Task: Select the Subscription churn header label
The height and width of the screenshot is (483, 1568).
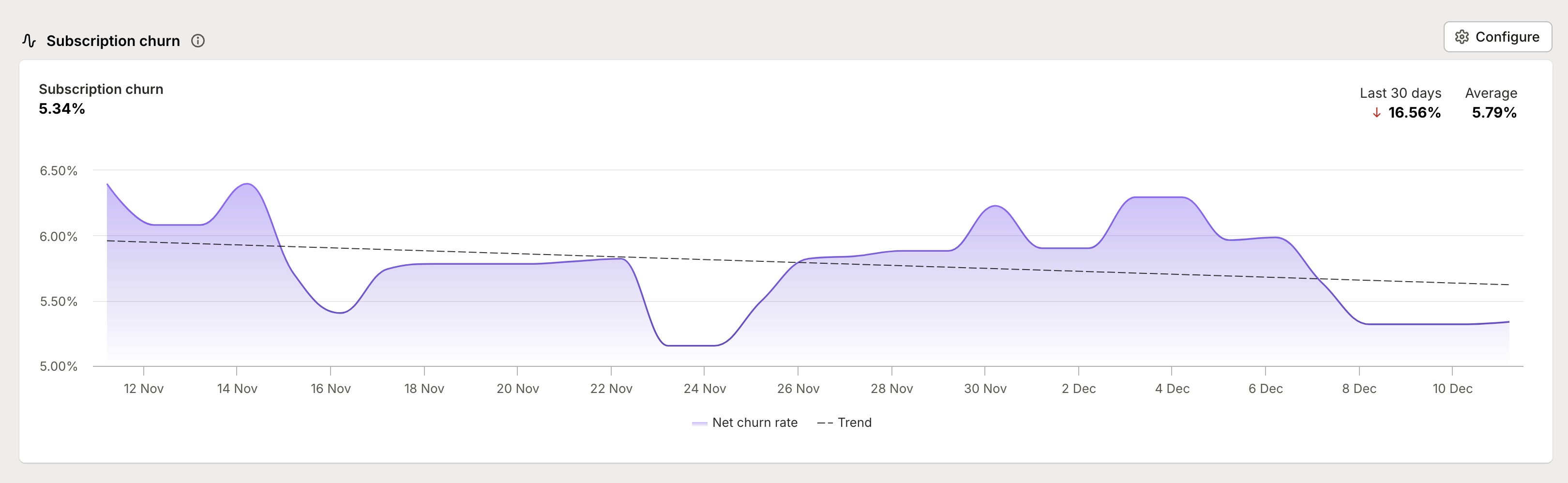Action: [113, 40]
